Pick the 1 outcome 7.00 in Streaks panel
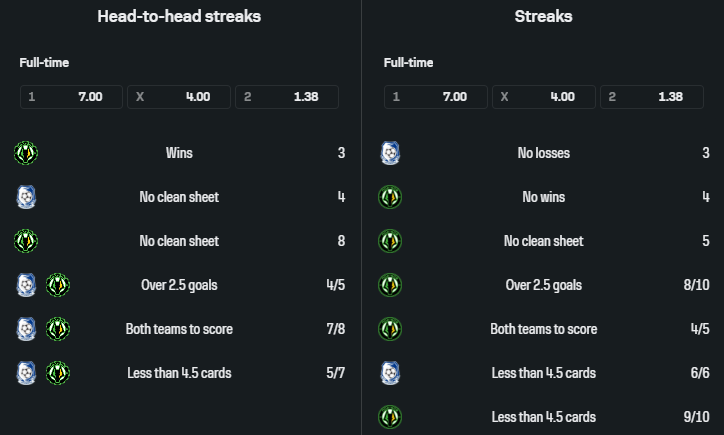 point(436,97)
